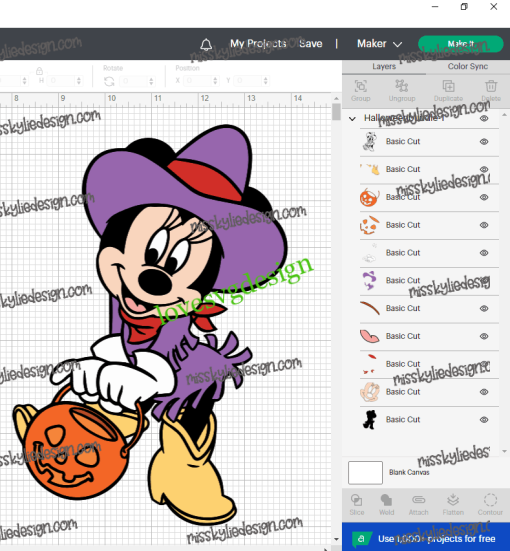This screenshot has width=510, height=551.
Task: Click the size lock padlock icon
Action: coord(39,71)
